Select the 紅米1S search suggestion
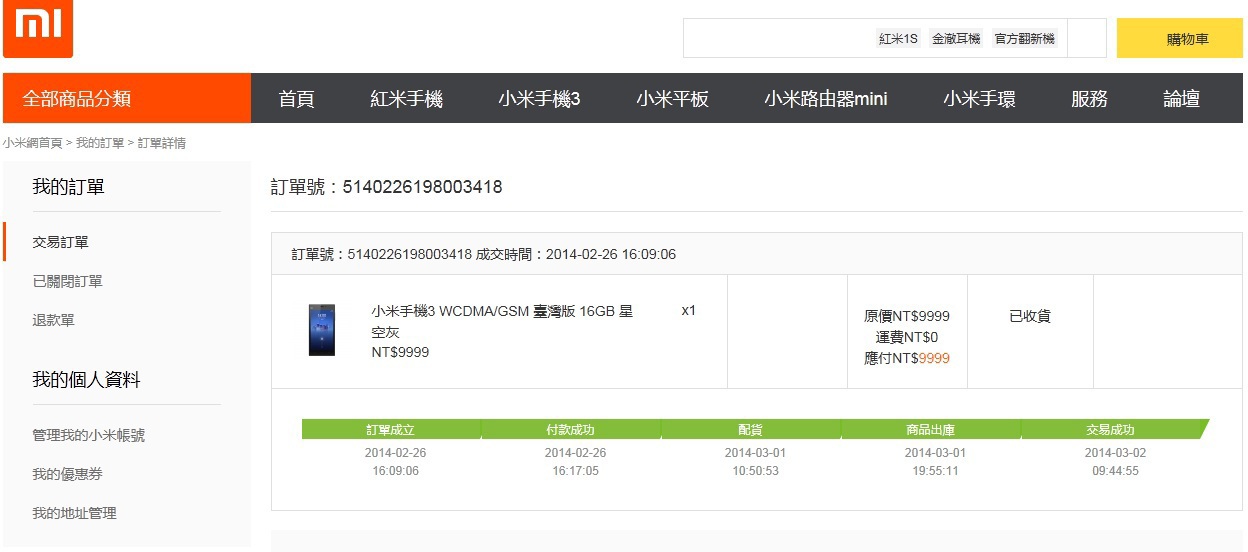The image size is (1248, 552). tap(898, 39)
